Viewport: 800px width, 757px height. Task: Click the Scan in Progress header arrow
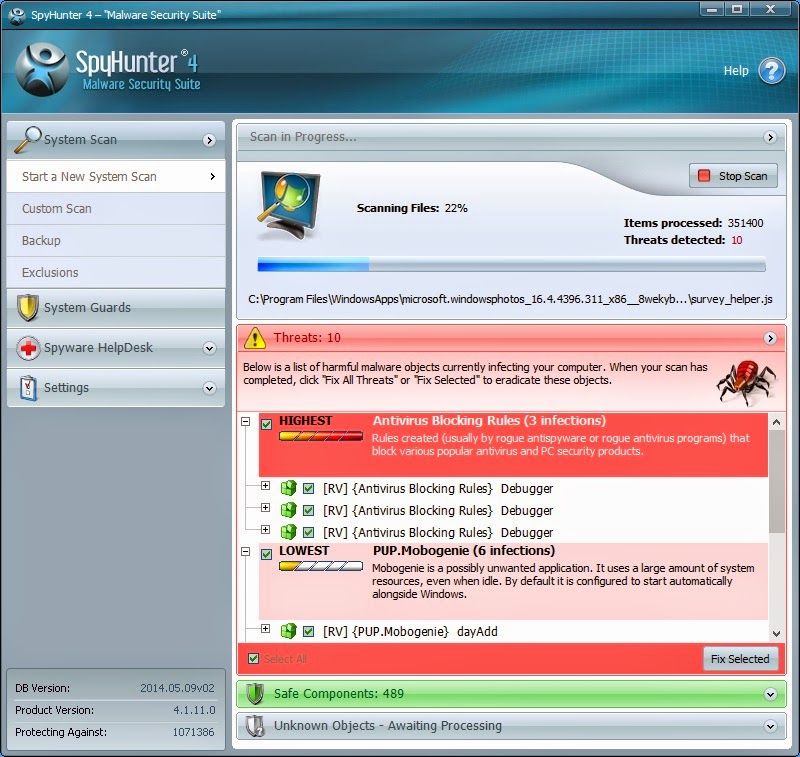[x=770, y=137]
